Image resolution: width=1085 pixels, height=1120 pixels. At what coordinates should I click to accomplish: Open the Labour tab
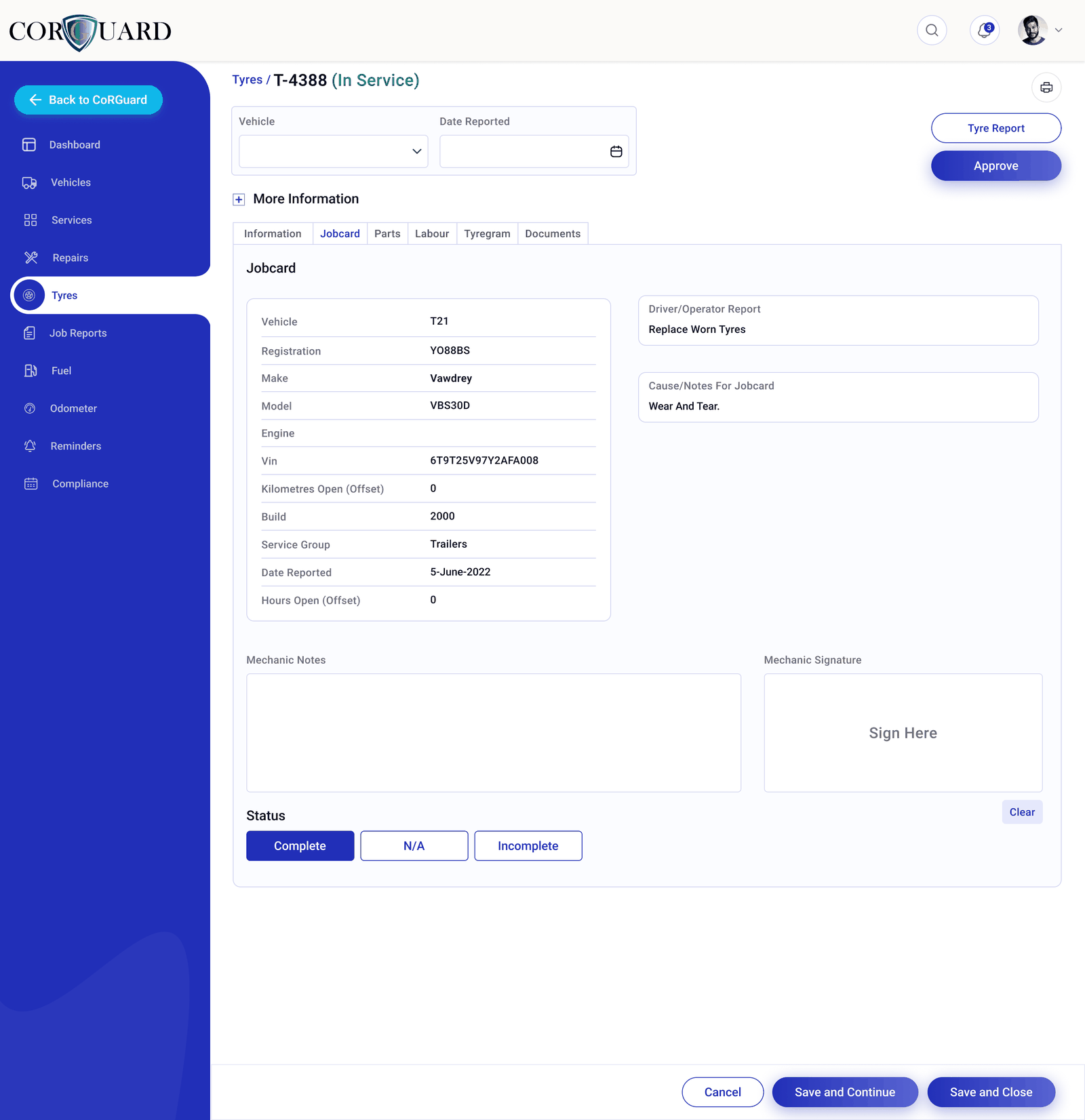click(x=432, y=234)
